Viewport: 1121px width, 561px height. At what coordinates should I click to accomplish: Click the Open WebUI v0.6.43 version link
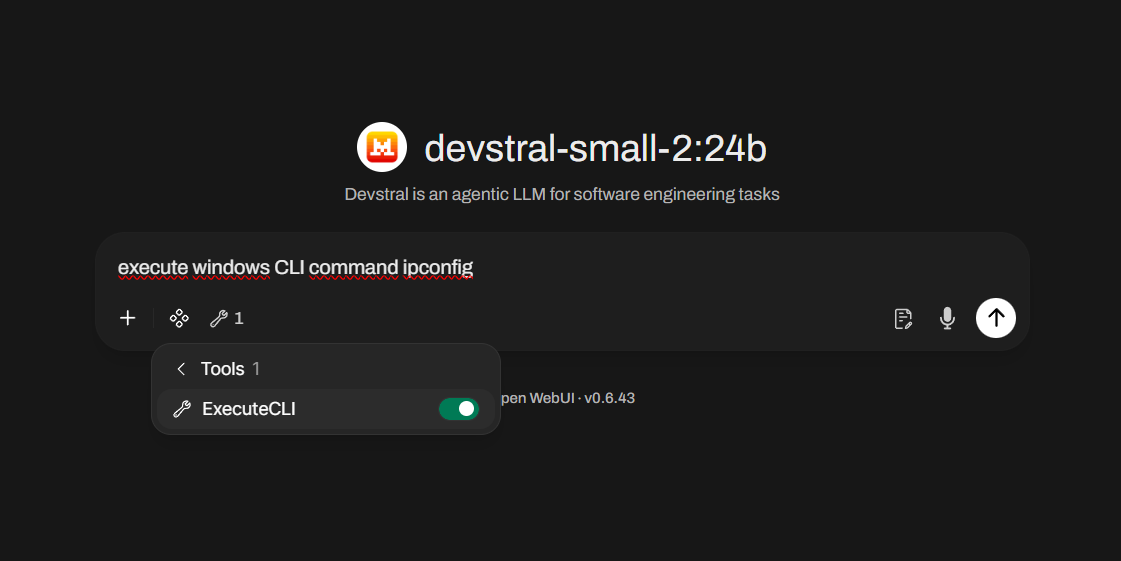(568, 398)
